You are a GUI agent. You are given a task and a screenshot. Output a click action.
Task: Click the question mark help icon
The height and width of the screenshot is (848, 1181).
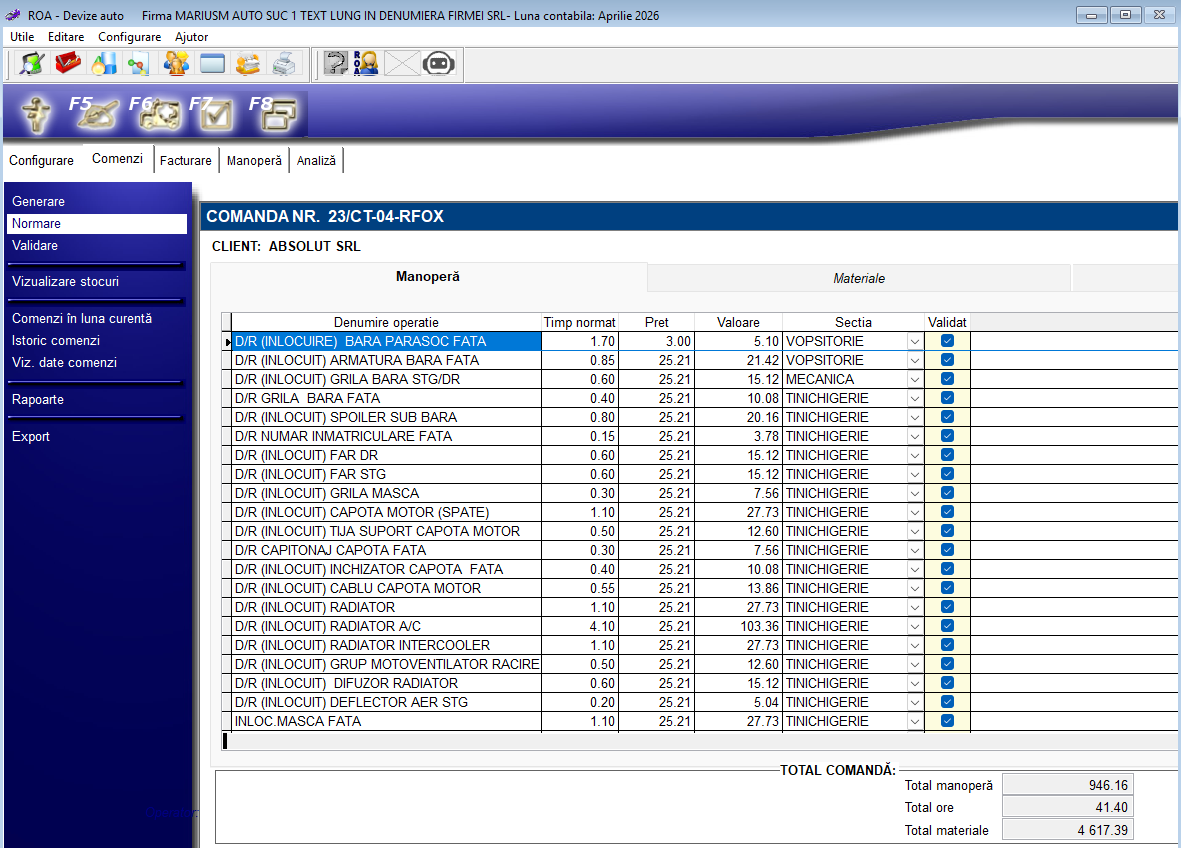point(336,64)
